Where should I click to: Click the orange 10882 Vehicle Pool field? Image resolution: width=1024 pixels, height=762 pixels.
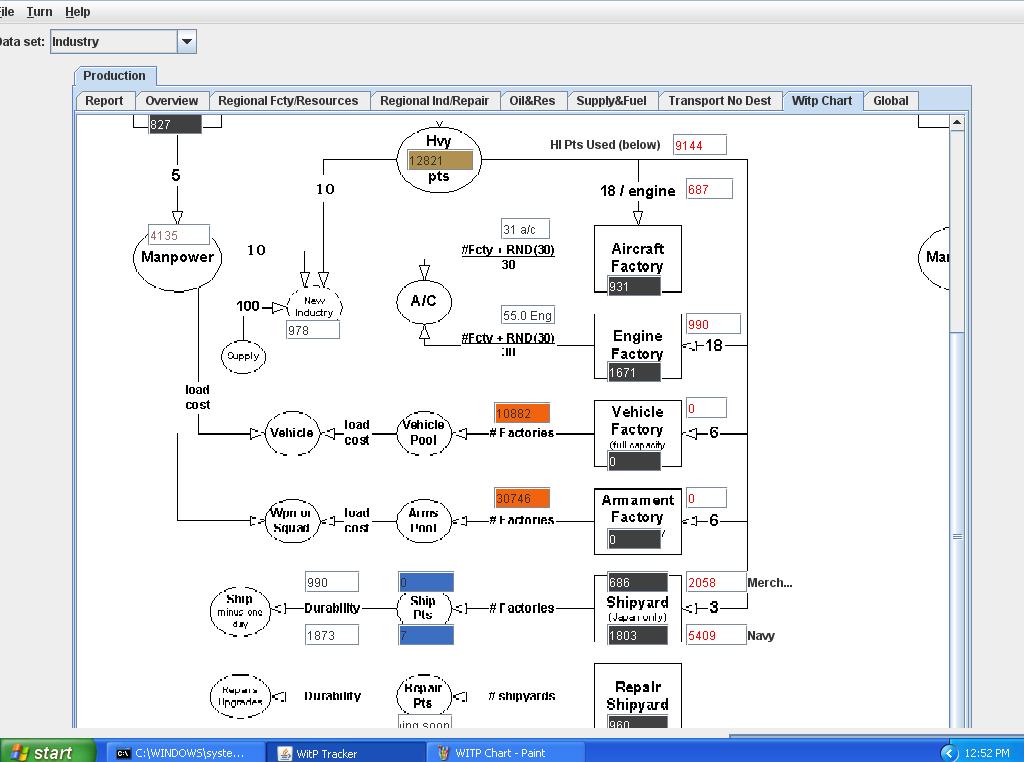click(x=522, y=413)
